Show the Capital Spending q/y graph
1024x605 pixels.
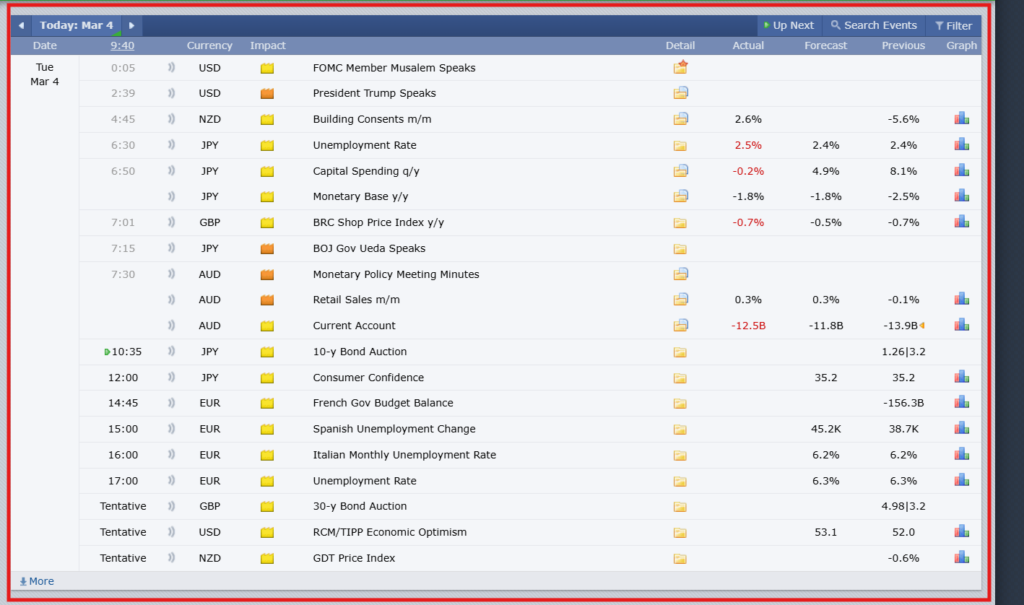961,171
